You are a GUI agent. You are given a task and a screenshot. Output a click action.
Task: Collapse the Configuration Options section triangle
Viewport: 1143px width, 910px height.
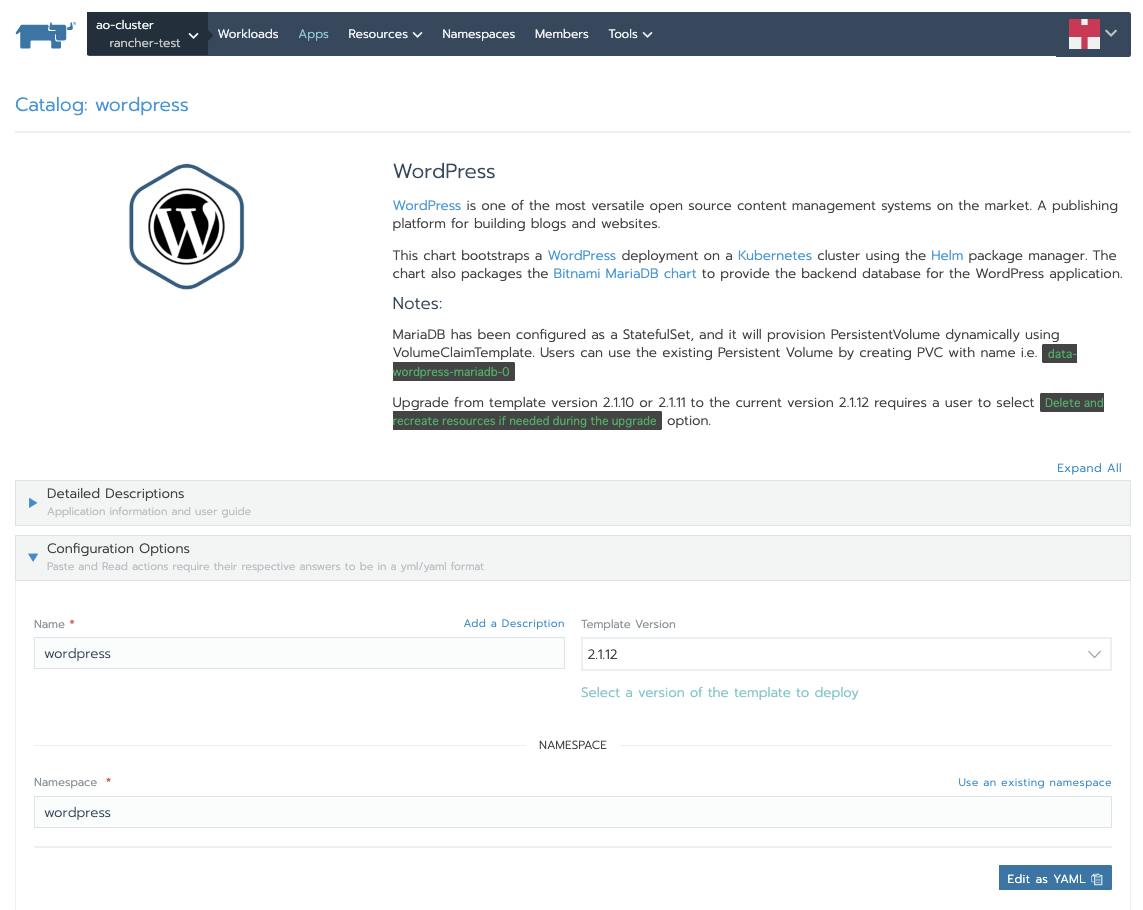[33, 557]
